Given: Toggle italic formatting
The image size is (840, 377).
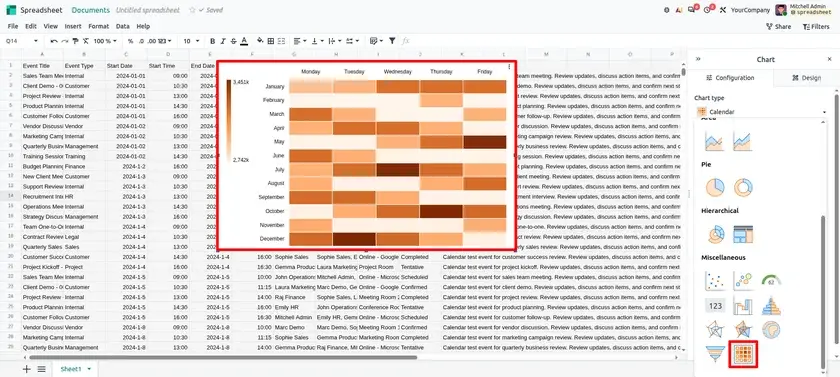Looking at the screenshot, I should tap(223, 41).
